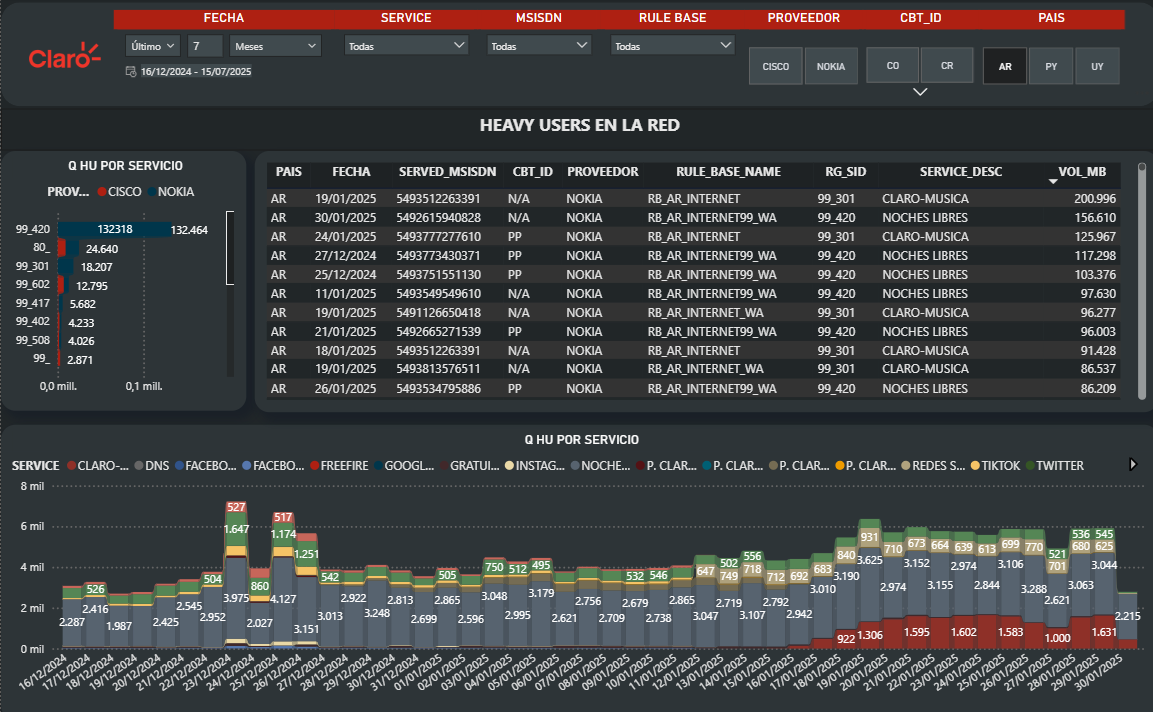
Task: Click MSISDN 5493813576511 in the table
Action: pos(438,369)
